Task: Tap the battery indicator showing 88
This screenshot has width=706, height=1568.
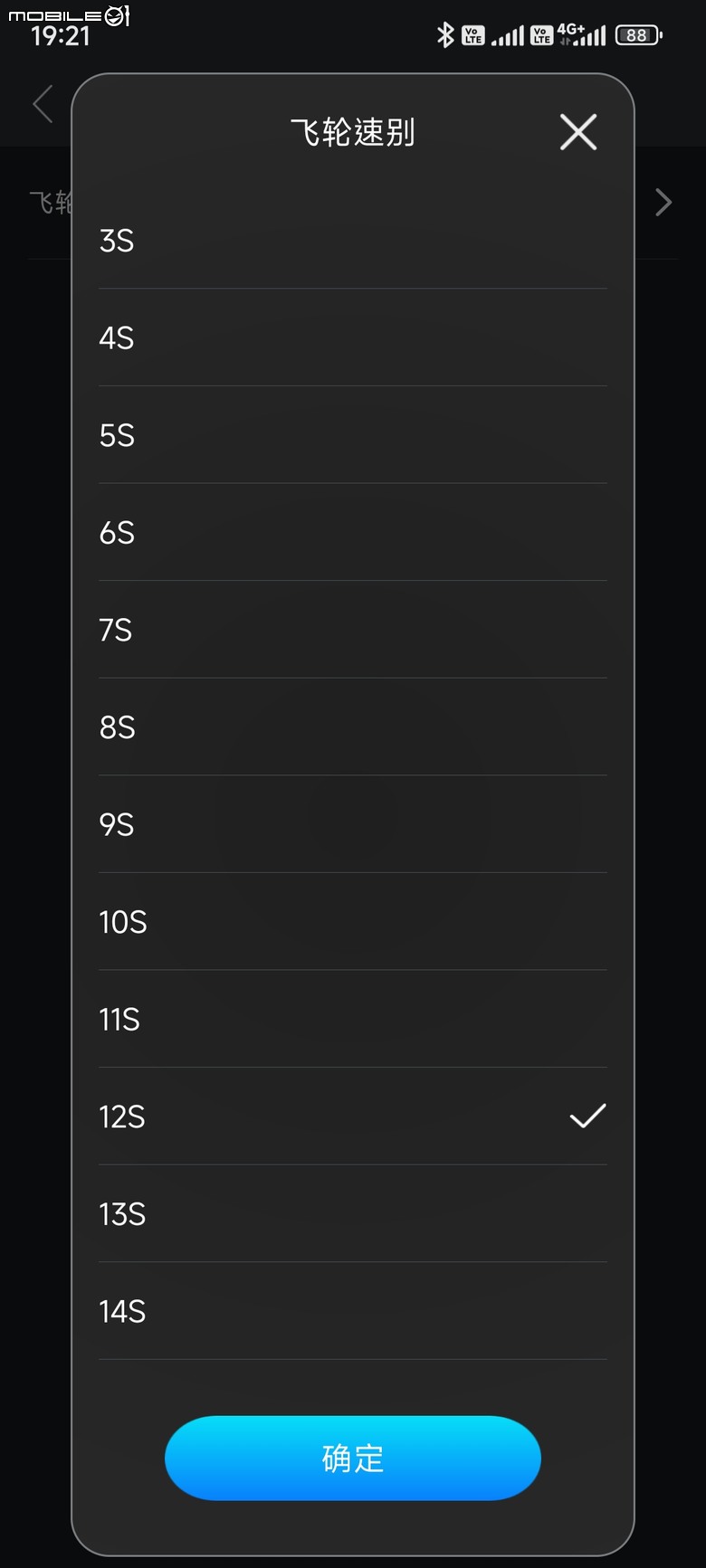Action: pos(639,35)
